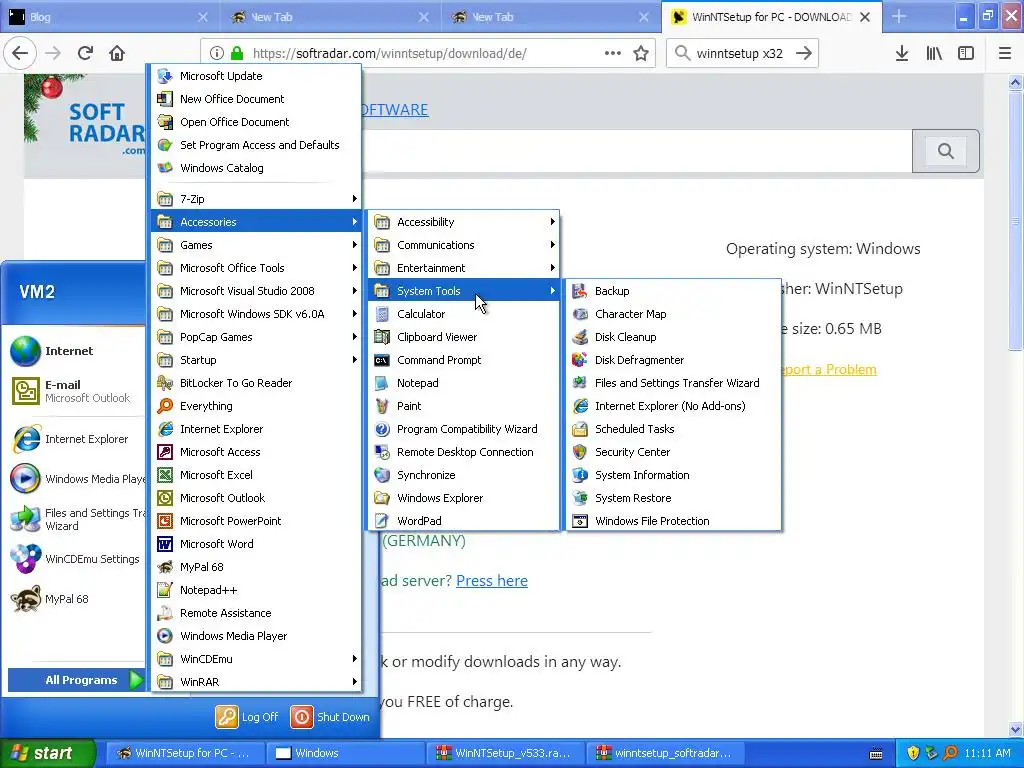Click the site search magnifier button
This screenshot has width=1024, height=768.
click(x=945, y=151)
